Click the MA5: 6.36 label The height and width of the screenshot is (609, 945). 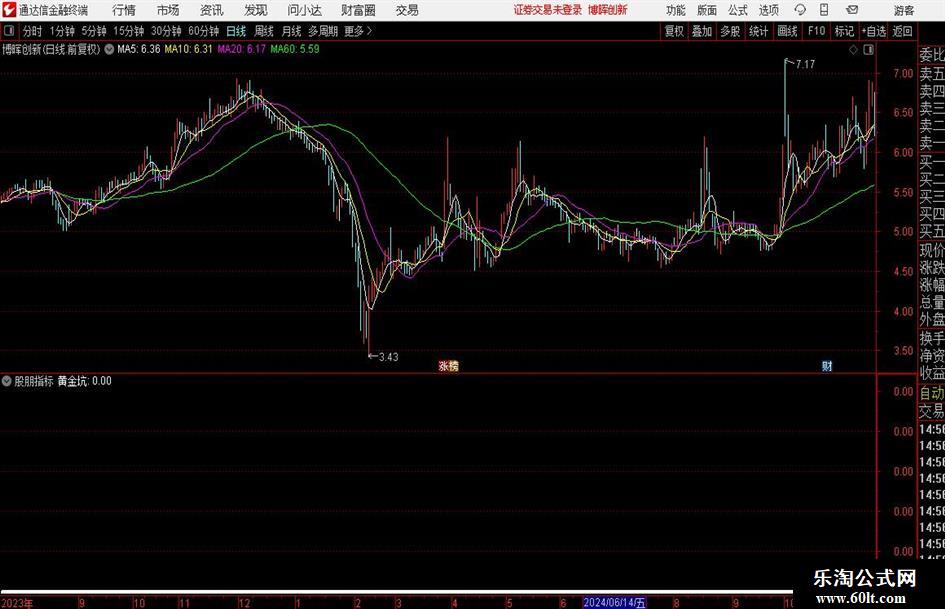[x=139, y=49]
